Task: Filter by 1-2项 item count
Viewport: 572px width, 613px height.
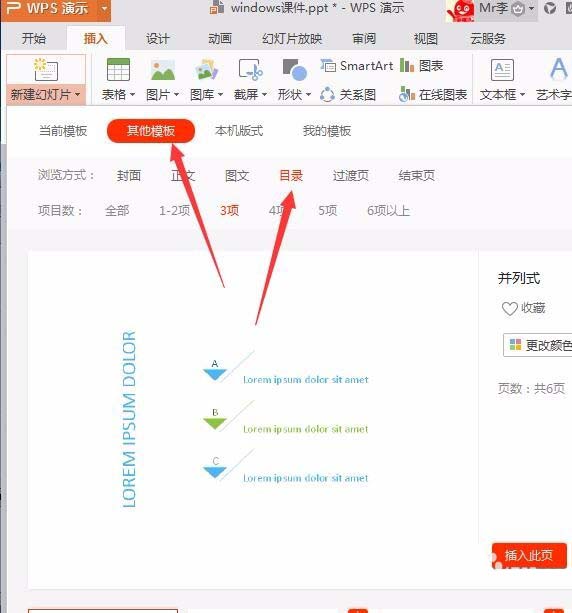Action: click(174, 211)
